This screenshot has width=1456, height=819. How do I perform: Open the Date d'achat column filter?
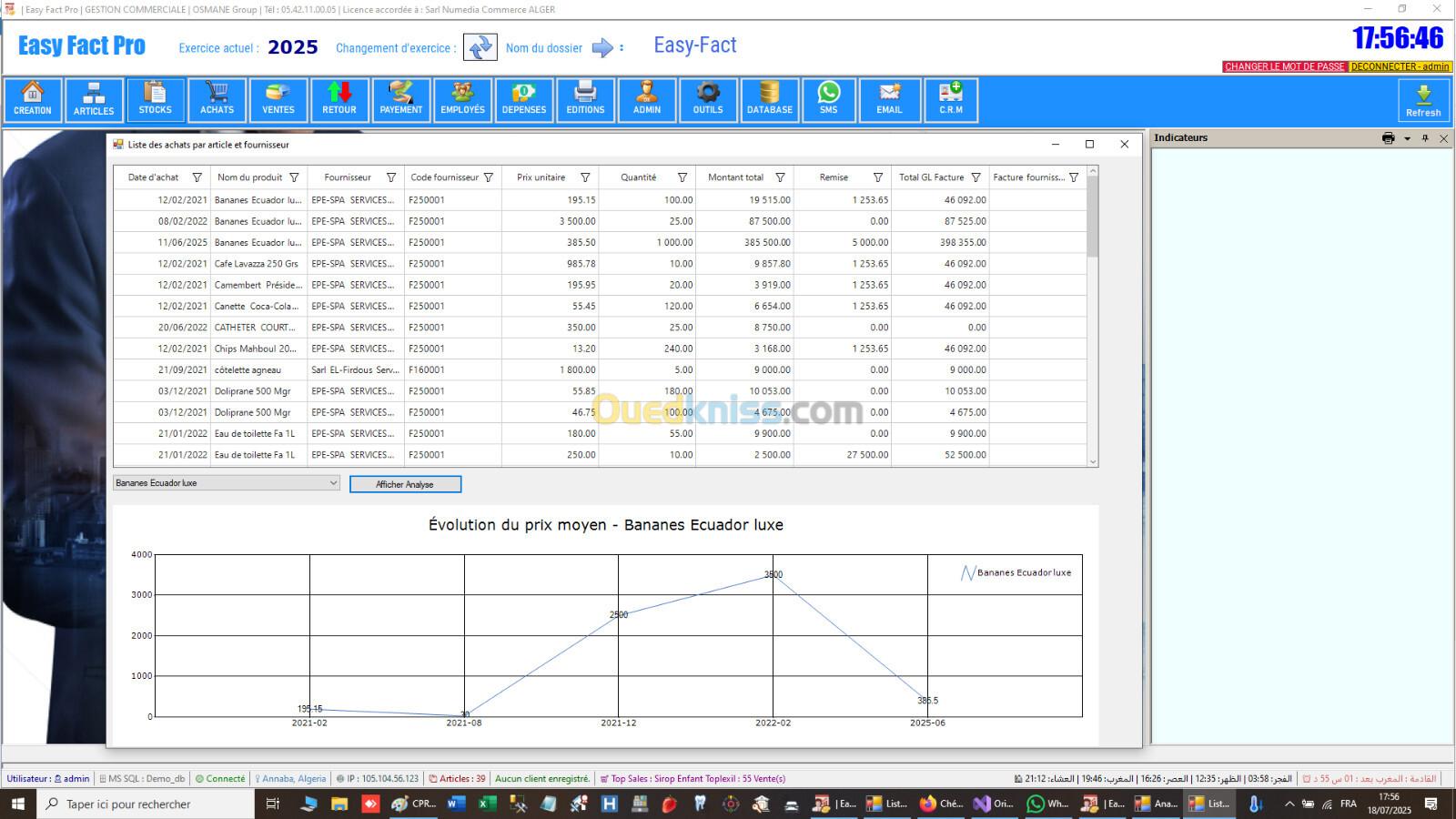(x=197, y=177)
